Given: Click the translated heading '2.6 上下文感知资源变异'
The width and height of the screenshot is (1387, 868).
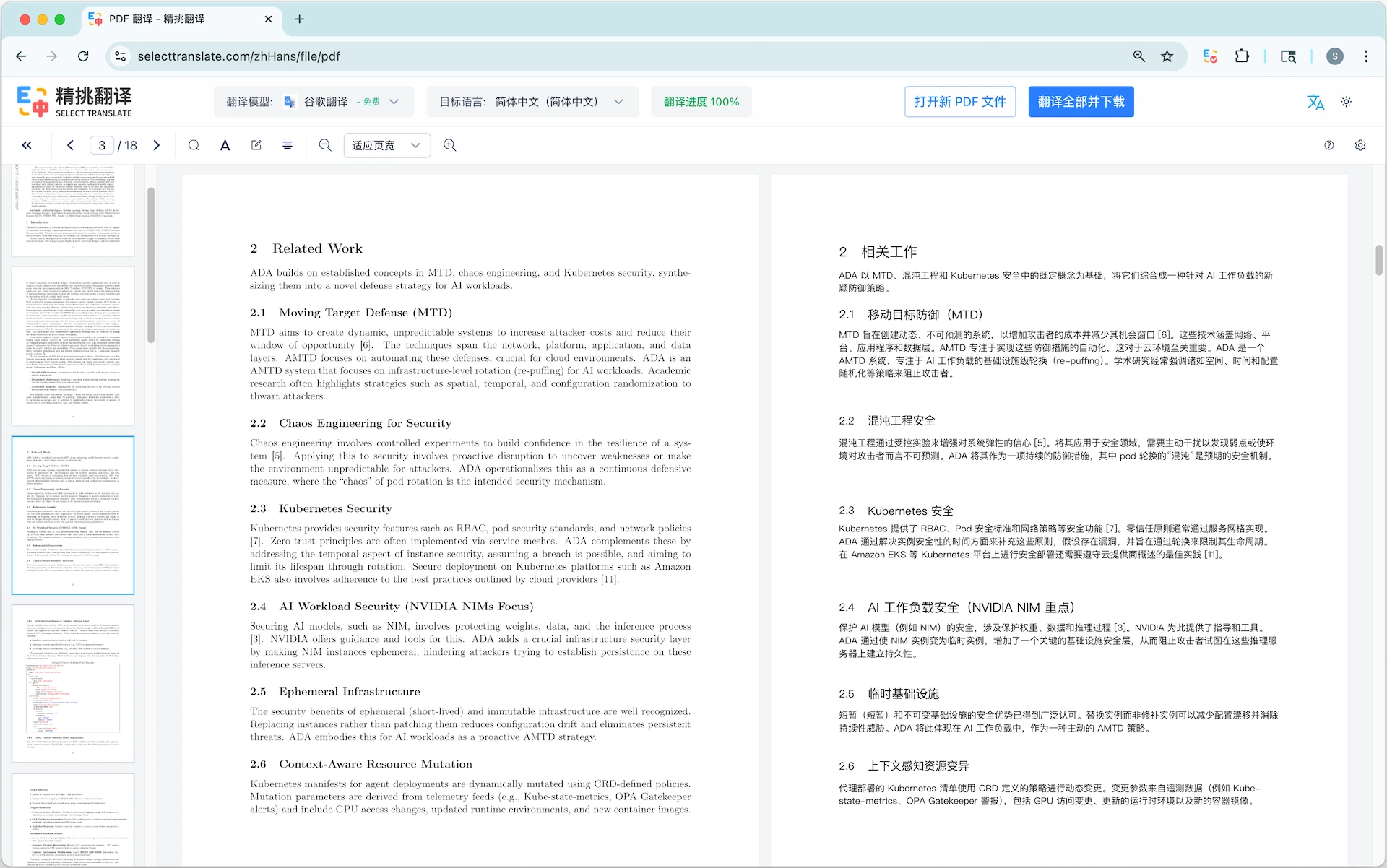Looking at the screenshot, I should click(904, 766).
